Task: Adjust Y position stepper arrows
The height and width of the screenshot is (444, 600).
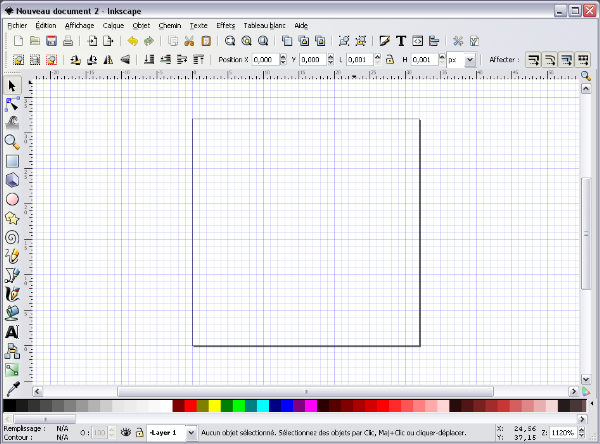Action: (x=331, y=60)
